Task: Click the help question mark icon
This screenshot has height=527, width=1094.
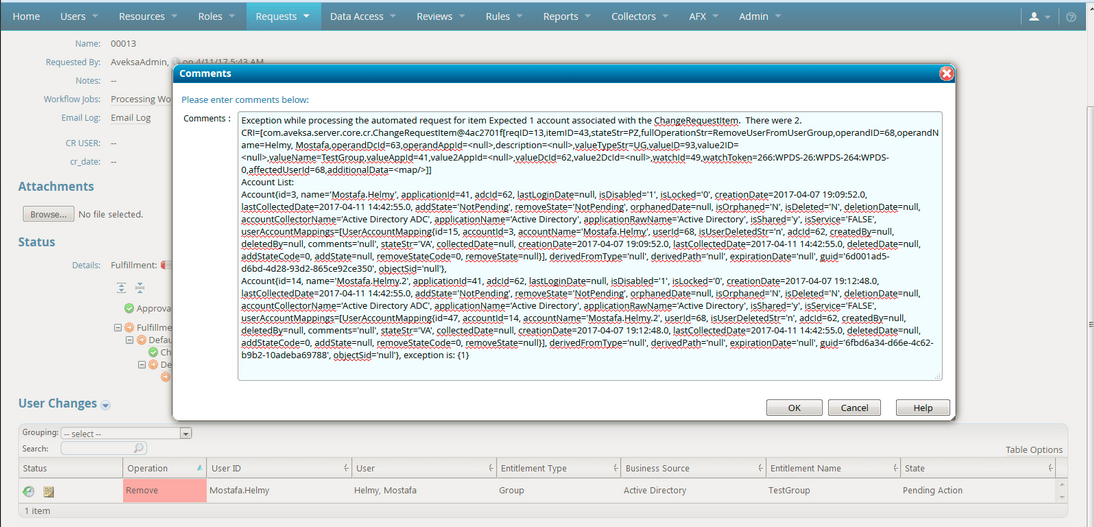Action: click(x=1072, y=17)
